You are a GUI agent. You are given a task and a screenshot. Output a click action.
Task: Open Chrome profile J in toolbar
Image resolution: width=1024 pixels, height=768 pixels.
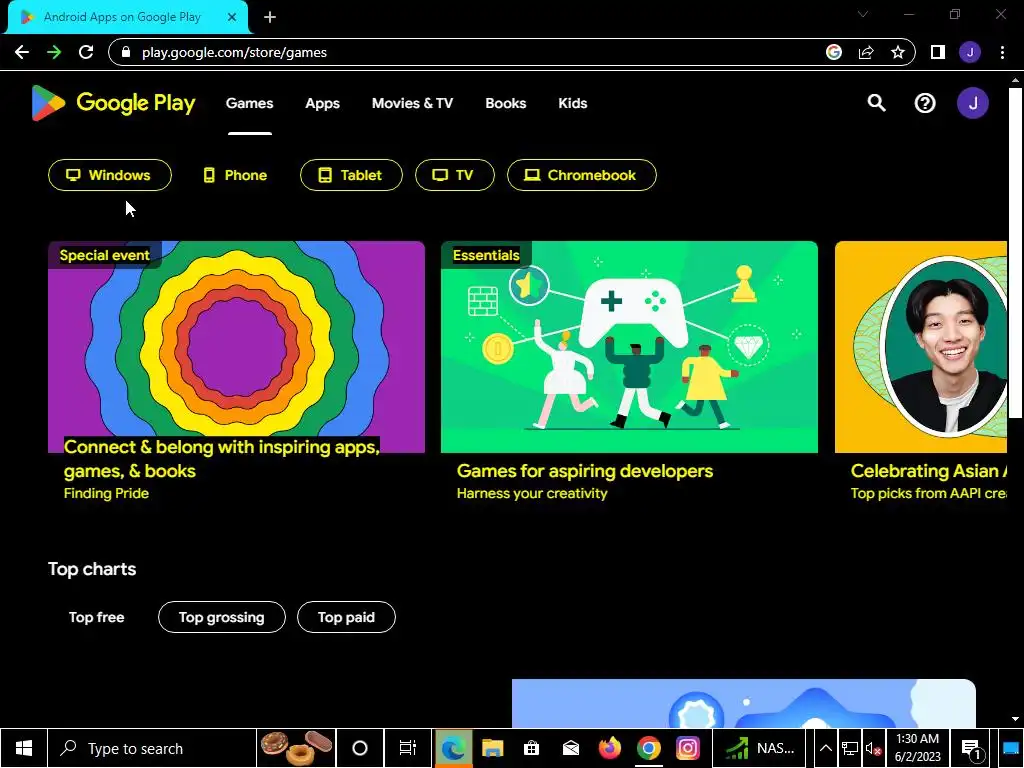(x=970, y=52)
